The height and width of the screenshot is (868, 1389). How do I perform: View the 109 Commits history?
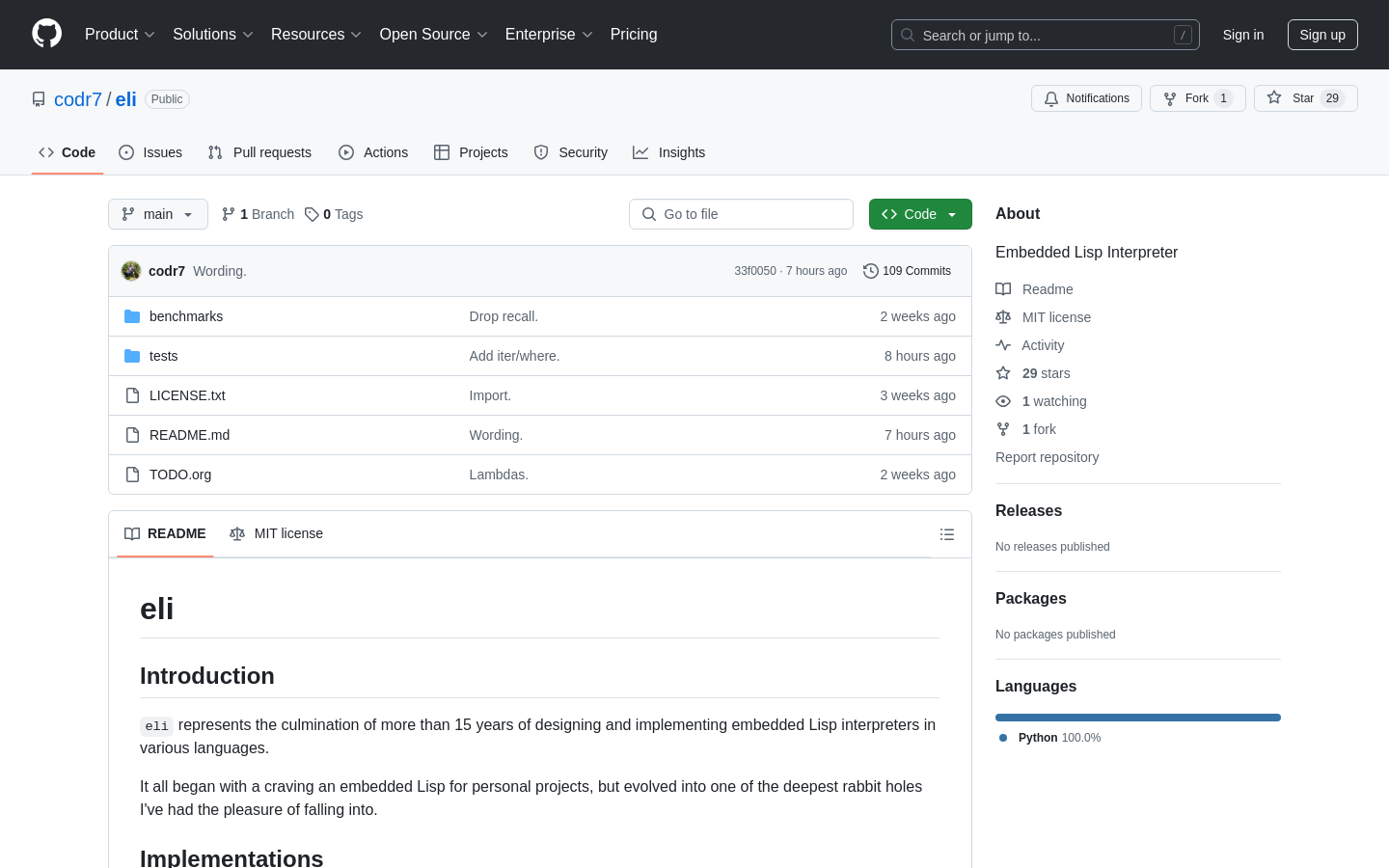[907, 271]
